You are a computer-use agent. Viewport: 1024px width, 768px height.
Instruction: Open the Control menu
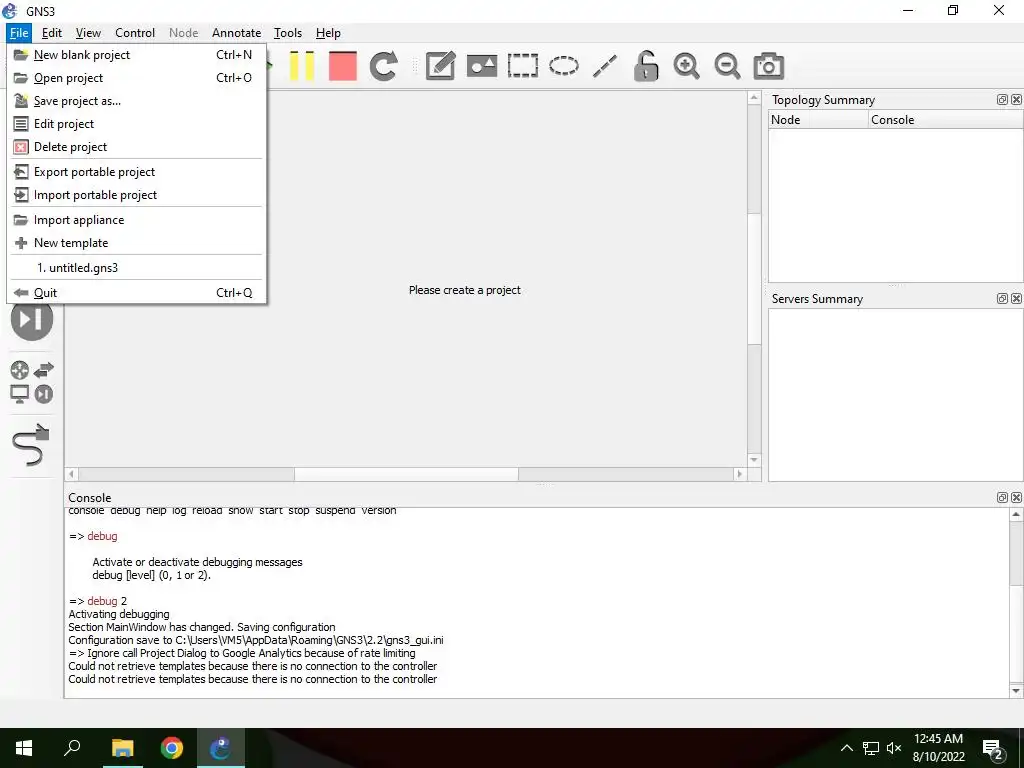(135, 33)
